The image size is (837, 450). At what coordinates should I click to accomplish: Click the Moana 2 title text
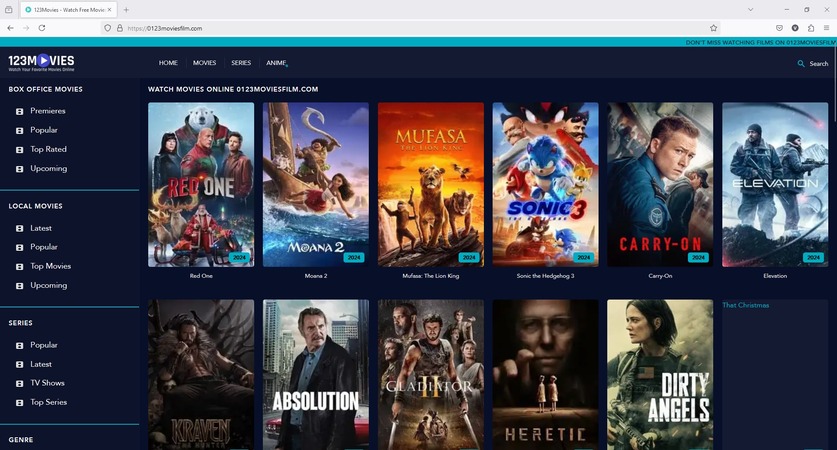(x=316, y=276)
